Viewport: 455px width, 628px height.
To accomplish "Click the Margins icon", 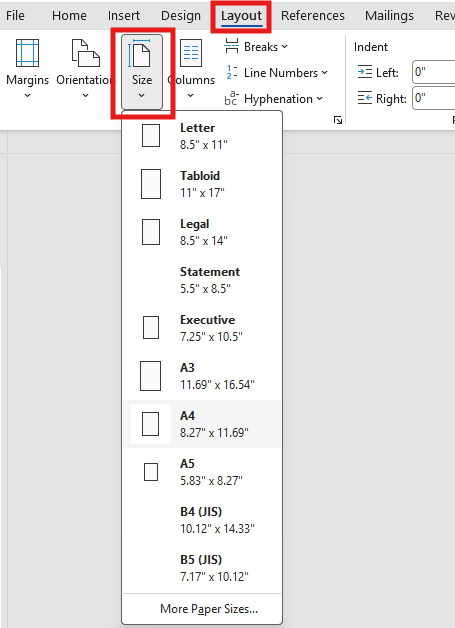I will 28,52.
